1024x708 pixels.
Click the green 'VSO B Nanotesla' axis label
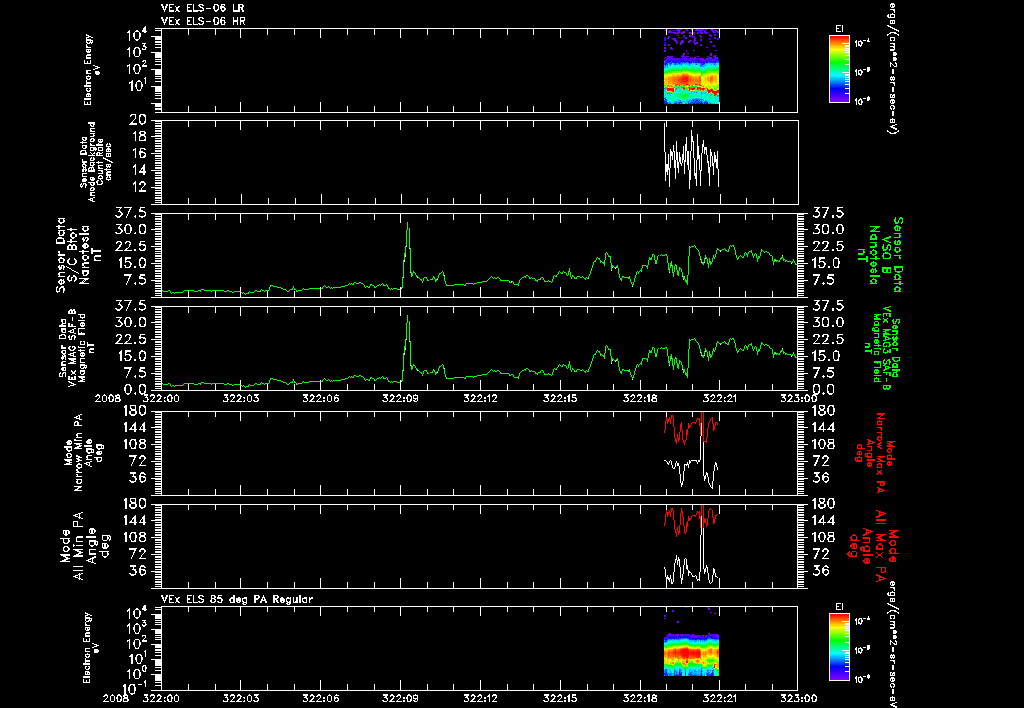876,255
